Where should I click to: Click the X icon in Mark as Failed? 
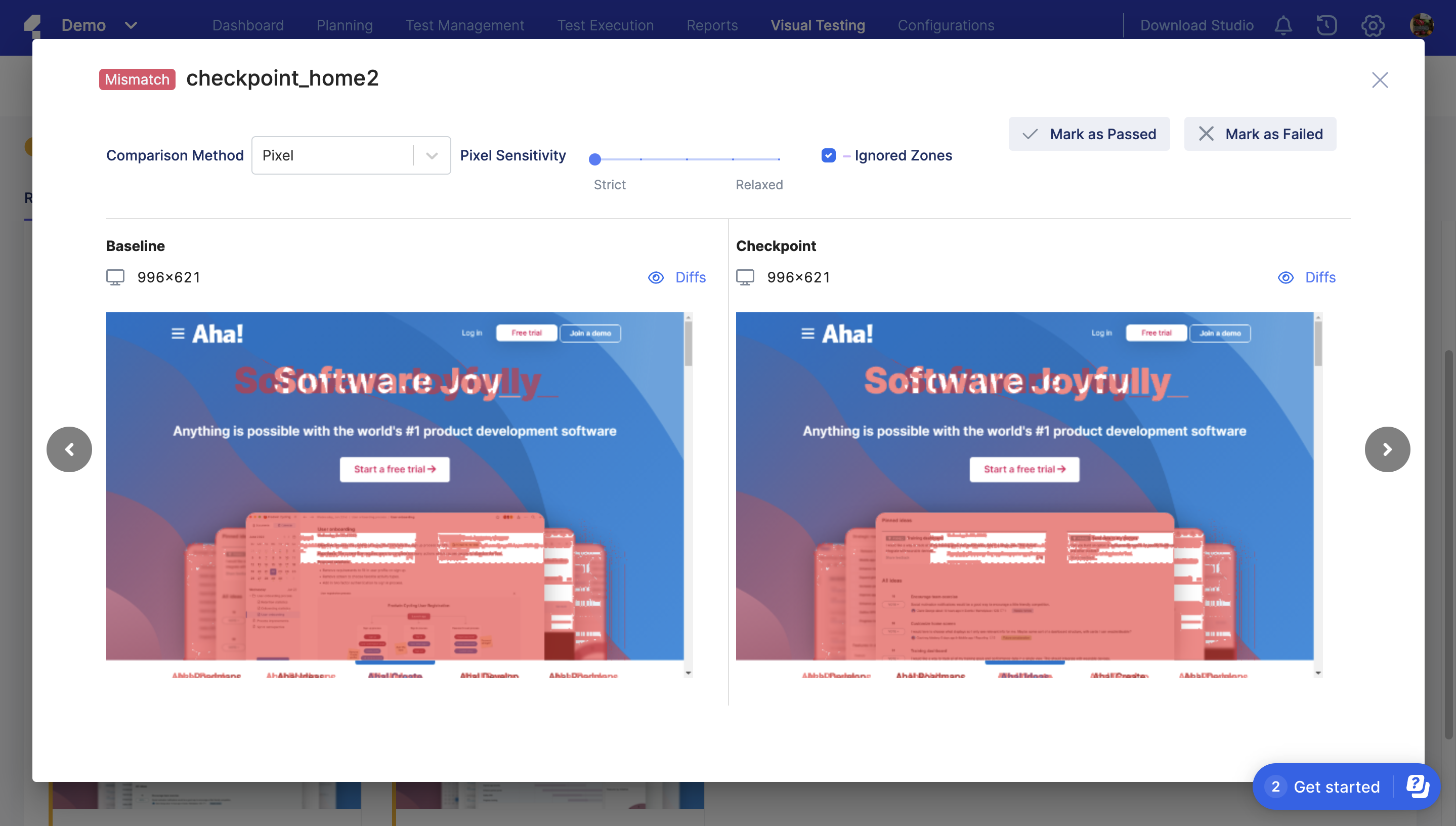[1206, 134]
